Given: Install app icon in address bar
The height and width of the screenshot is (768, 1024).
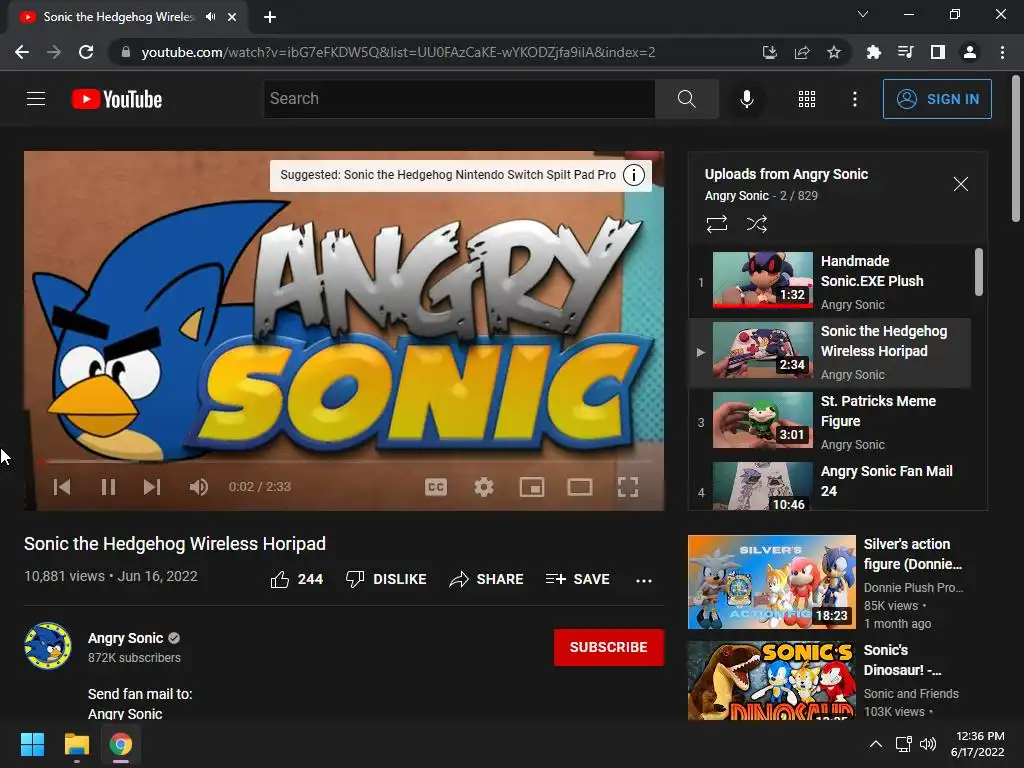Looking at the screenshot, I should [x=770, y=52].
